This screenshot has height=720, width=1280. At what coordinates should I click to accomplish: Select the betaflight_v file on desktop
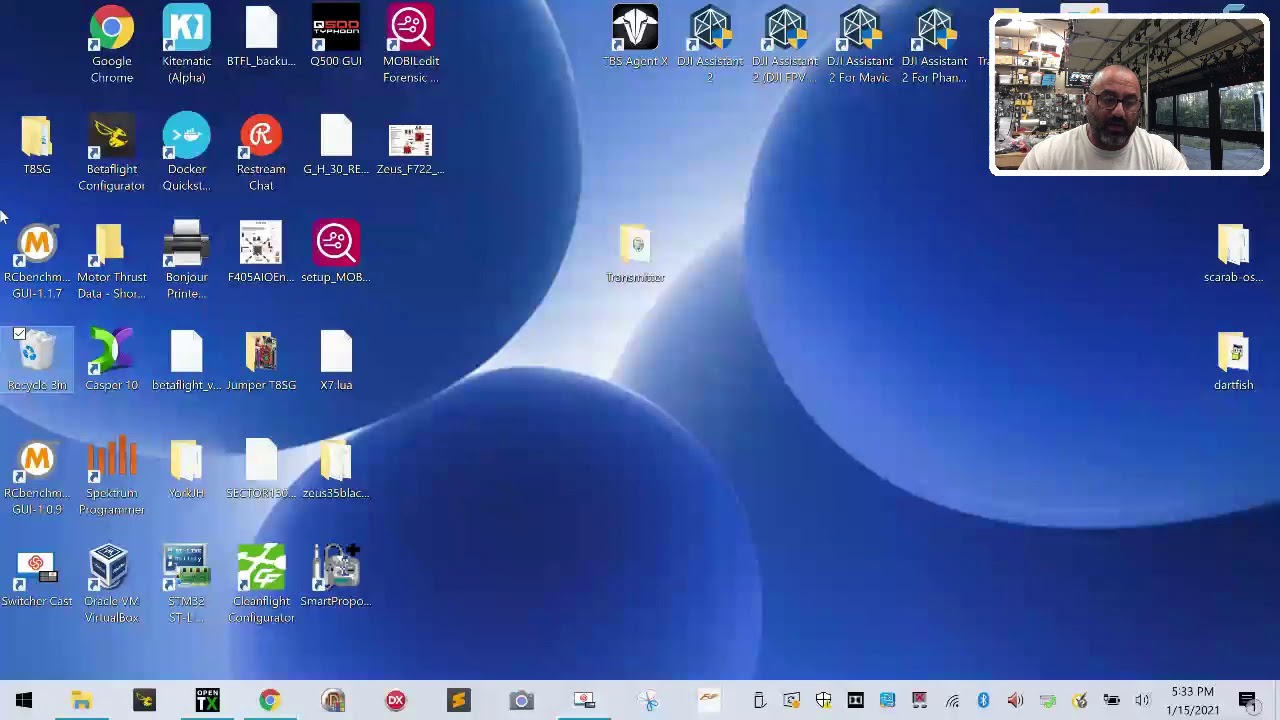pyautogui.click(x=186, y=361)
